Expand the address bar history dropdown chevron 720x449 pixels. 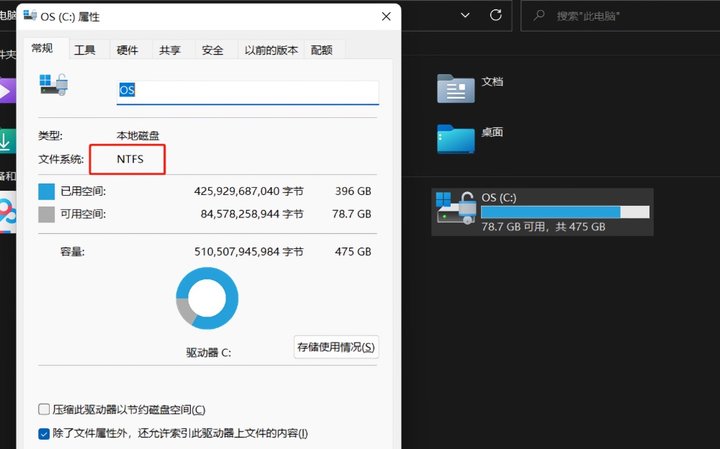click(x=464, y=15)
